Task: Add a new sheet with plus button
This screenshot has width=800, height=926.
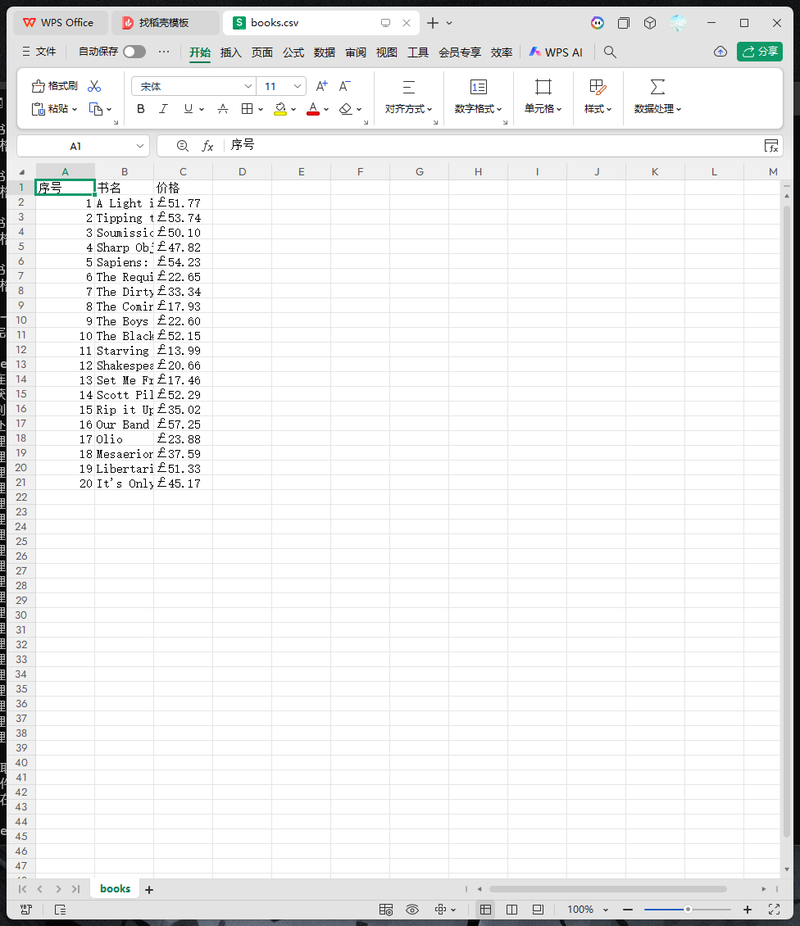Action: pos(149,889)
